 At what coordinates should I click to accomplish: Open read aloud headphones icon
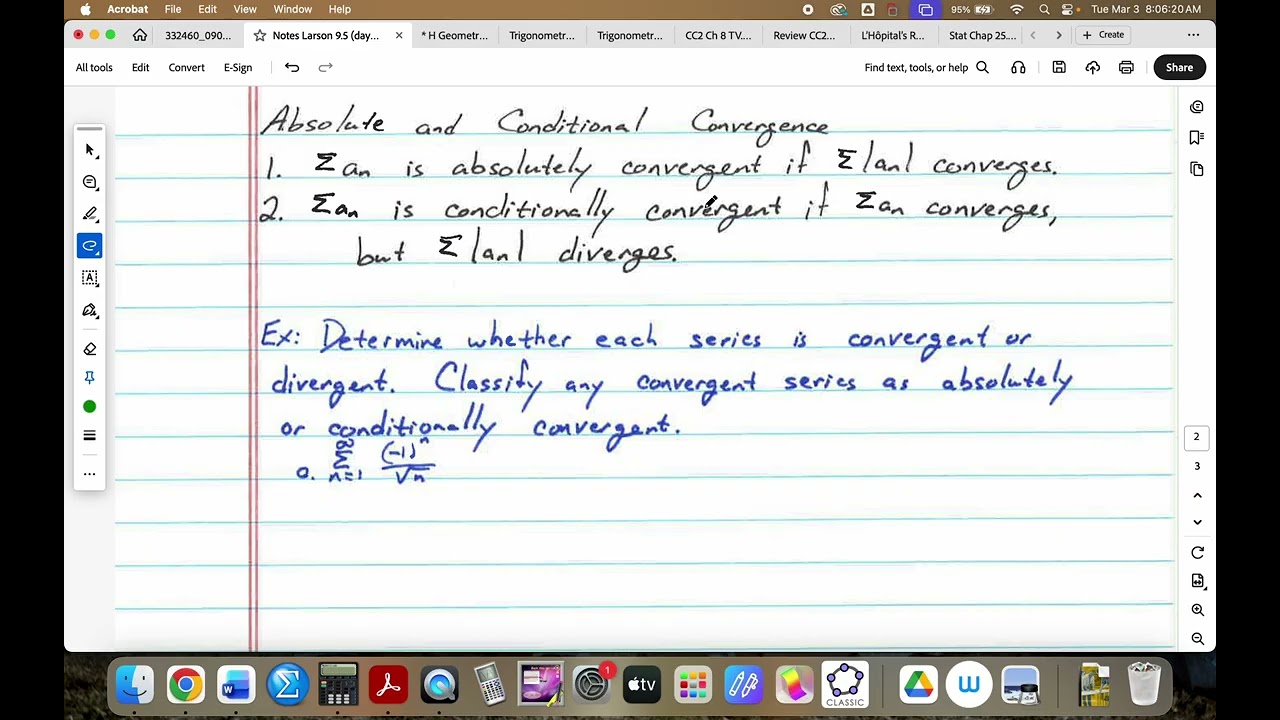(1018, 67)
